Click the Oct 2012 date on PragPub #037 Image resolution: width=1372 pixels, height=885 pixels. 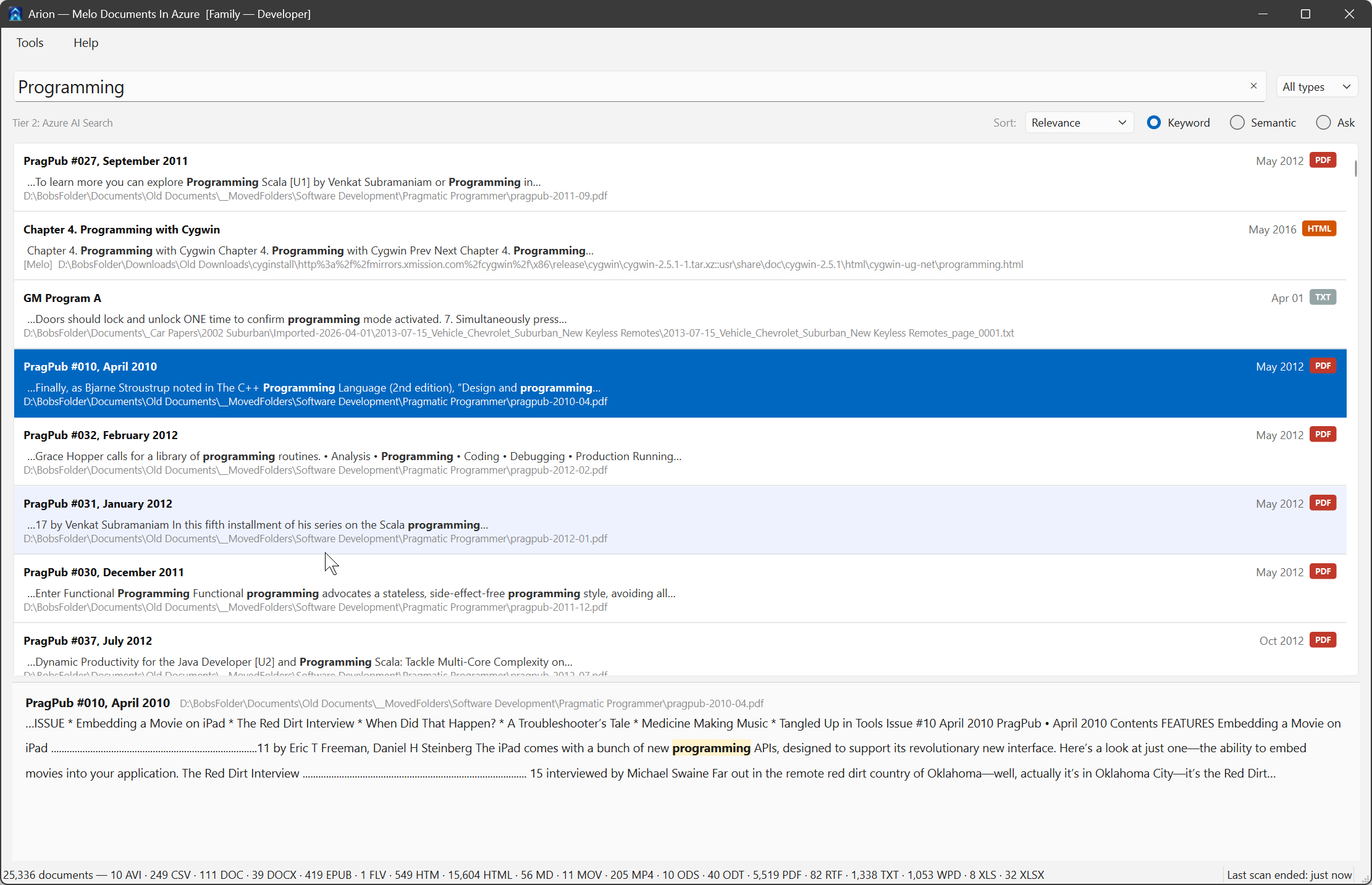point(1281,640)
